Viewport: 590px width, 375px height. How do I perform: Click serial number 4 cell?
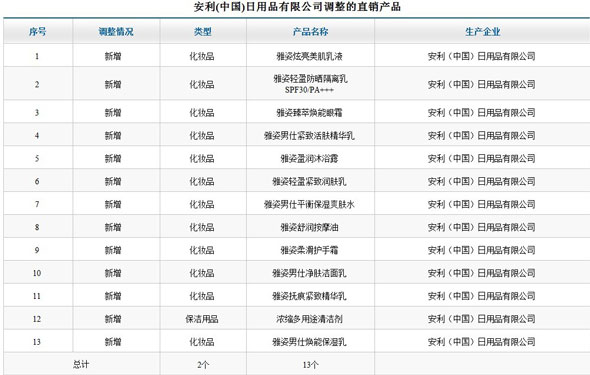[x=37, y=135]
